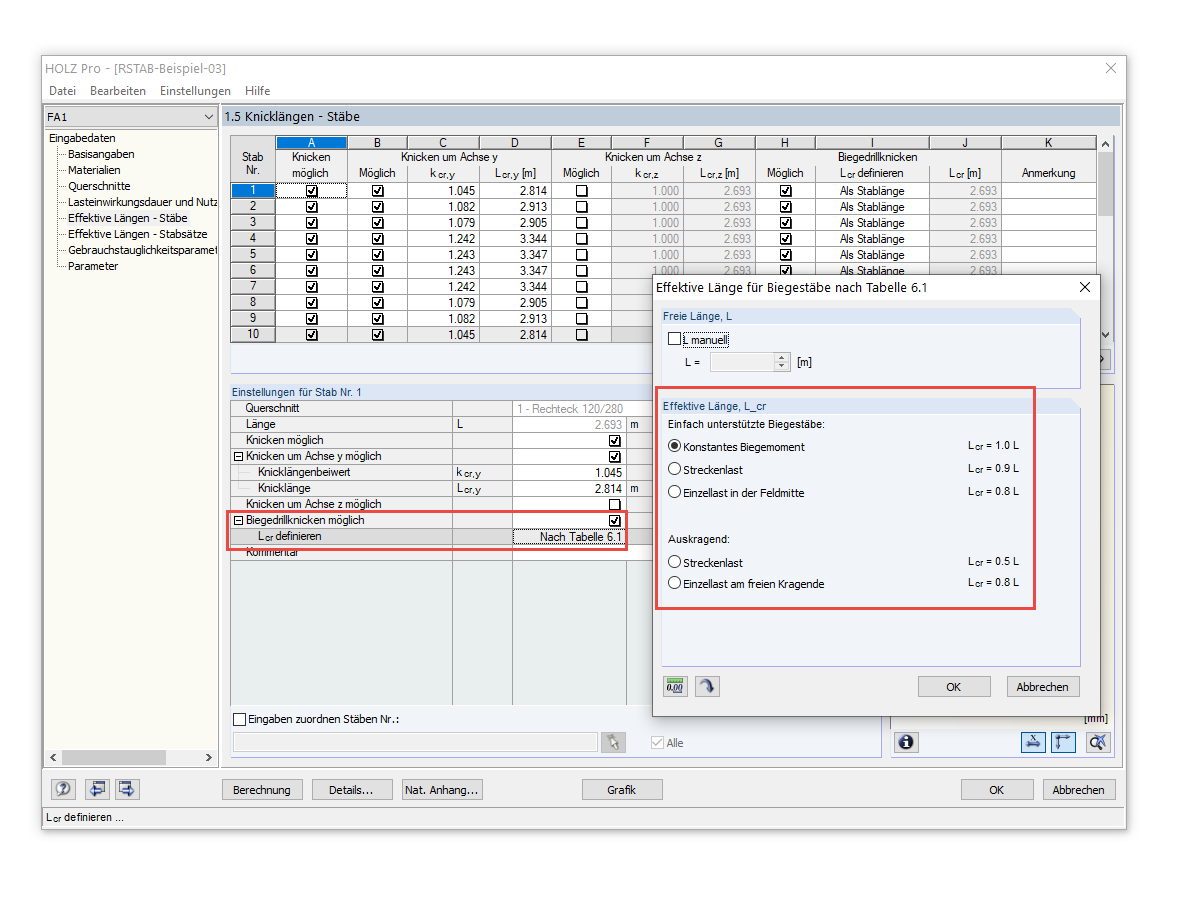This screenshot has width=1200, height=900.
Task: Collapse Knicken um Achse y möglich group
Action: [239, 456]
